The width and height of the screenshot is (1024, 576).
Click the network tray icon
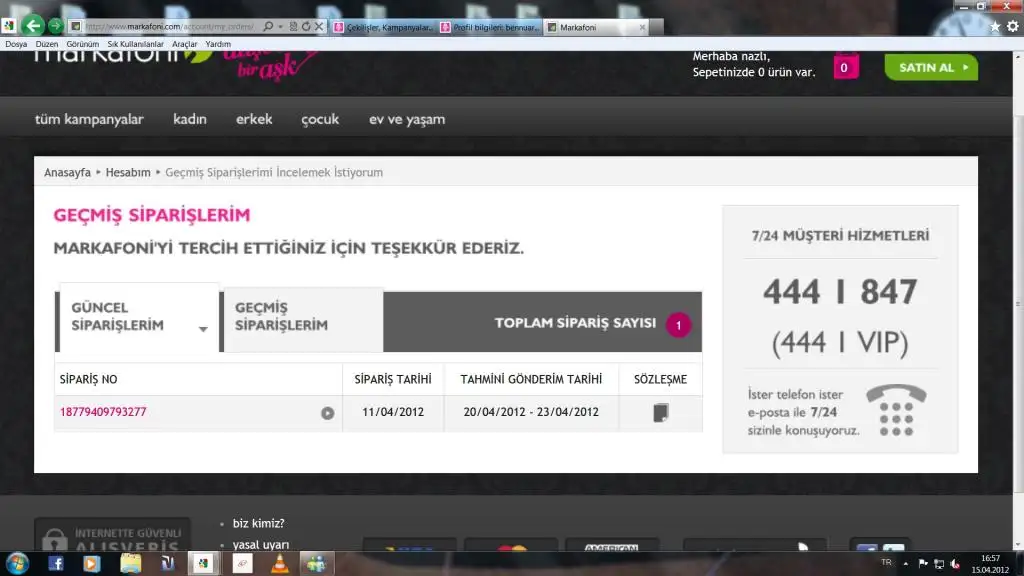(x=939, y=564)
